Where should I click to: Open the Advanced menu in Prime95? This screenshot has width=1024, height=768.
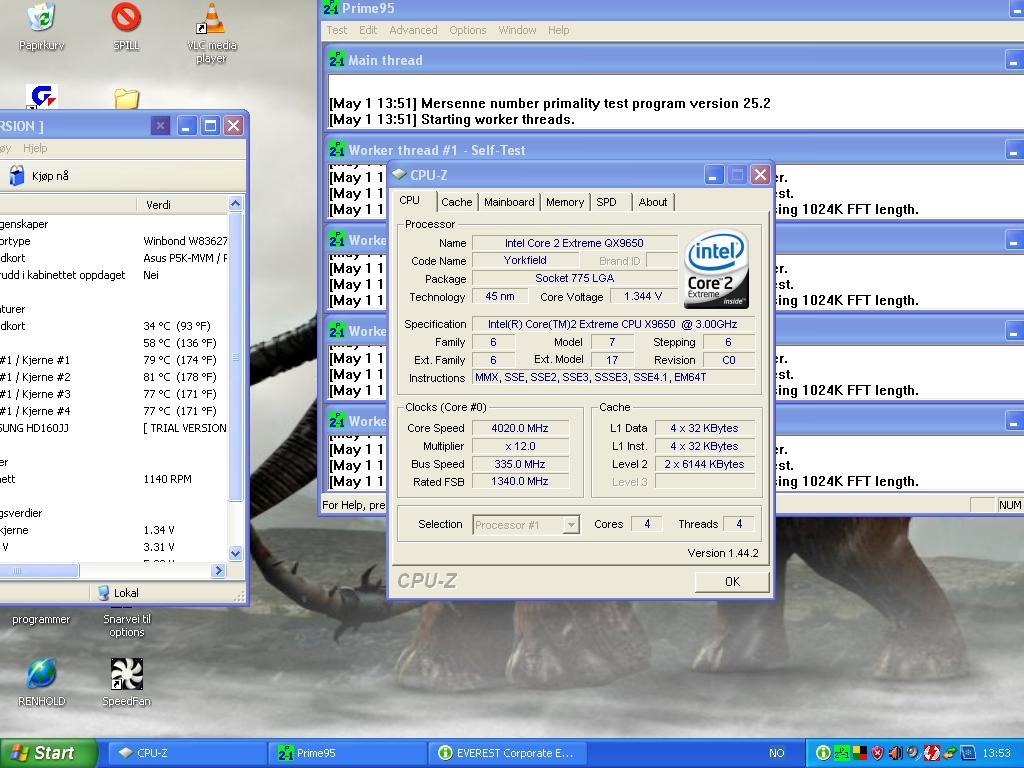[x=413, y=30]
